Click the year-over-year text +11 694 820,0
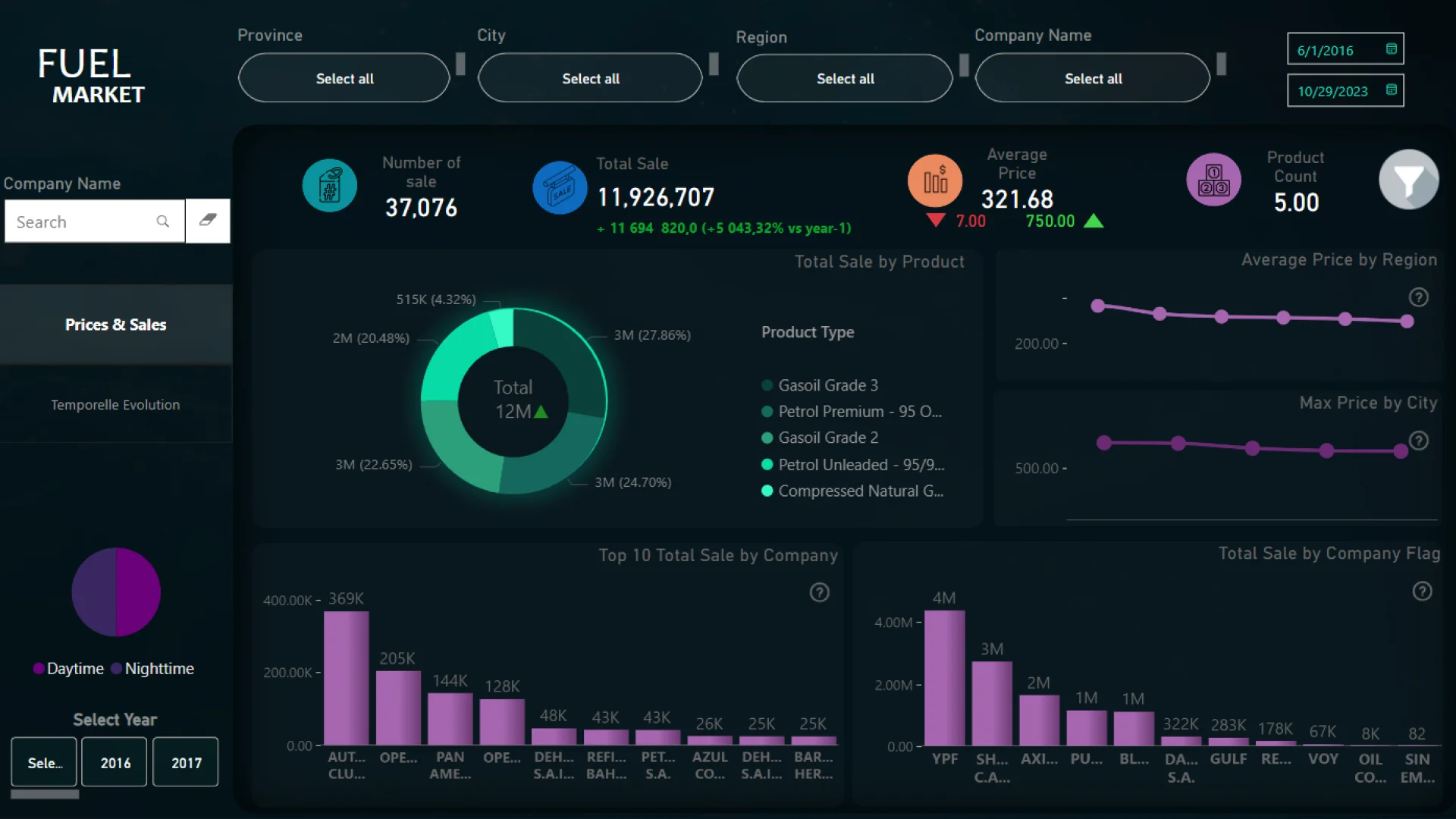 723,228
